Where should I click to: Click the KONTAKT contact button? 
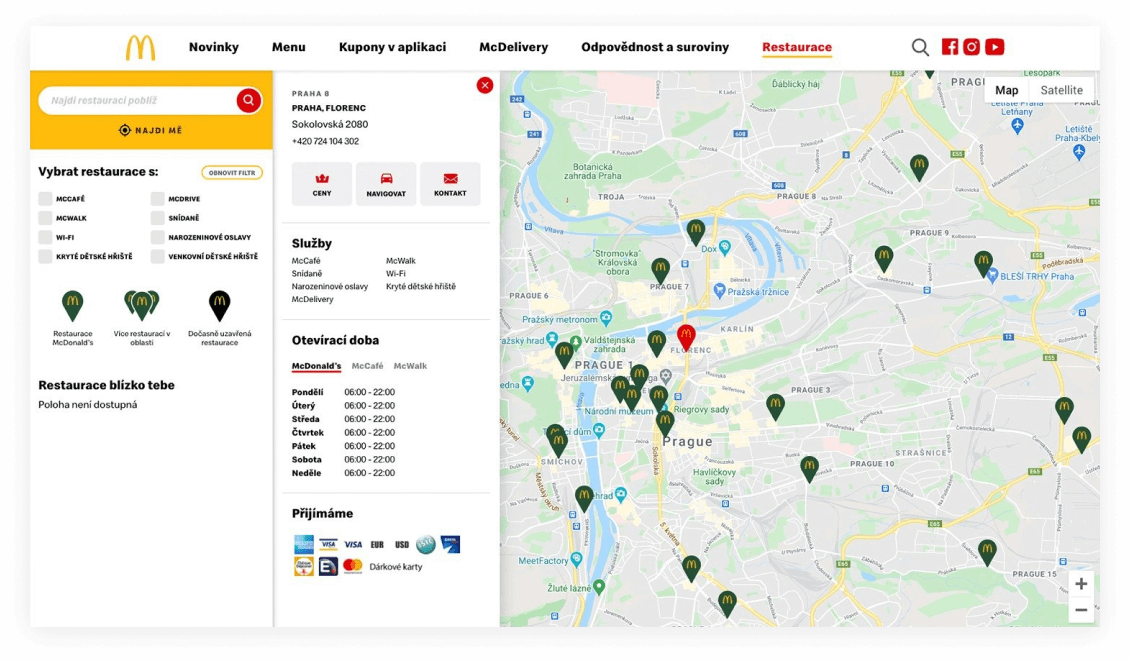pyautogui.click(x=450, y=184)
